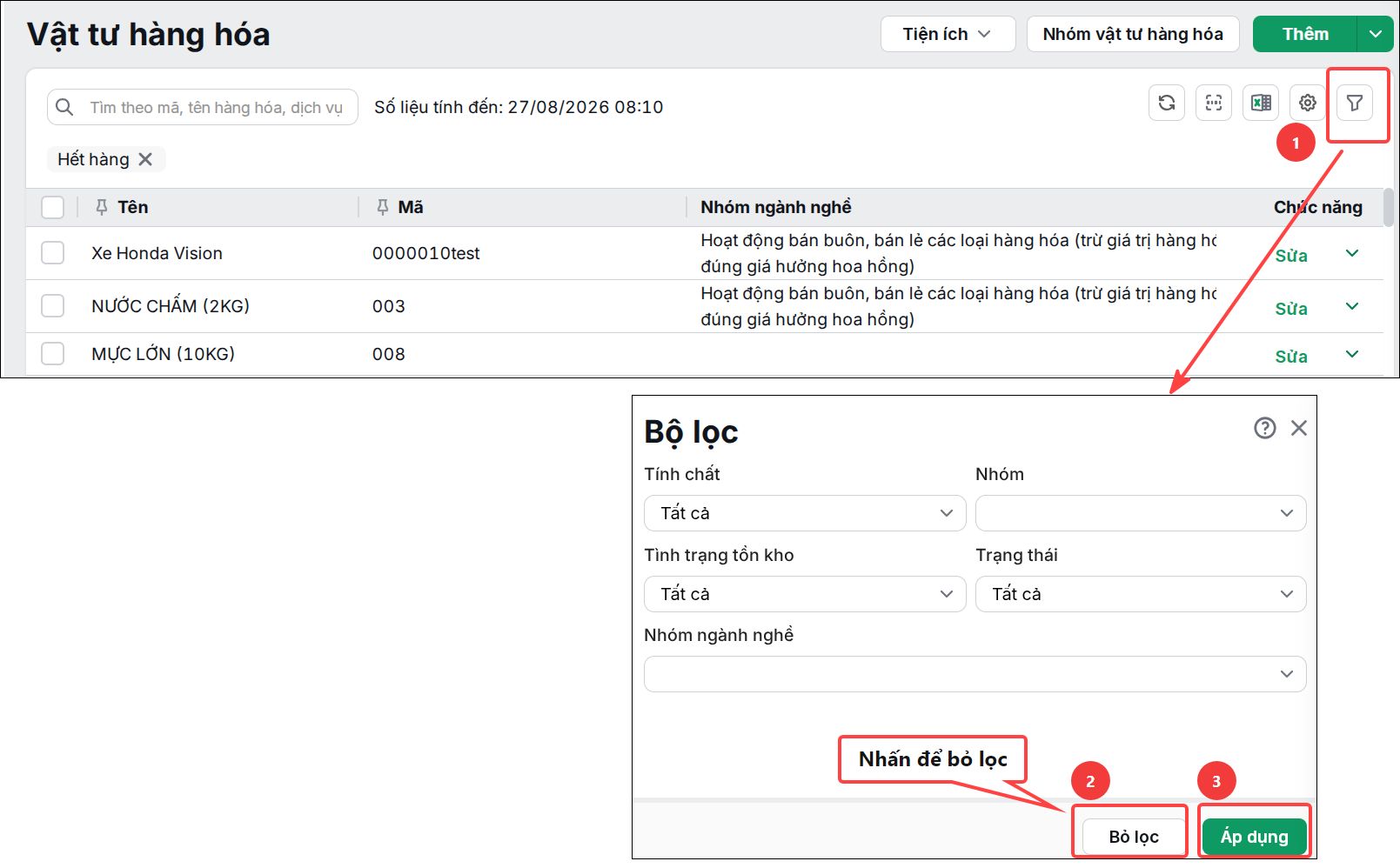The height and width of the screenshot is (868, 1400).
Task: Open the filter funnel icon
Action: pyautogui.click(x=1354, y=103)
